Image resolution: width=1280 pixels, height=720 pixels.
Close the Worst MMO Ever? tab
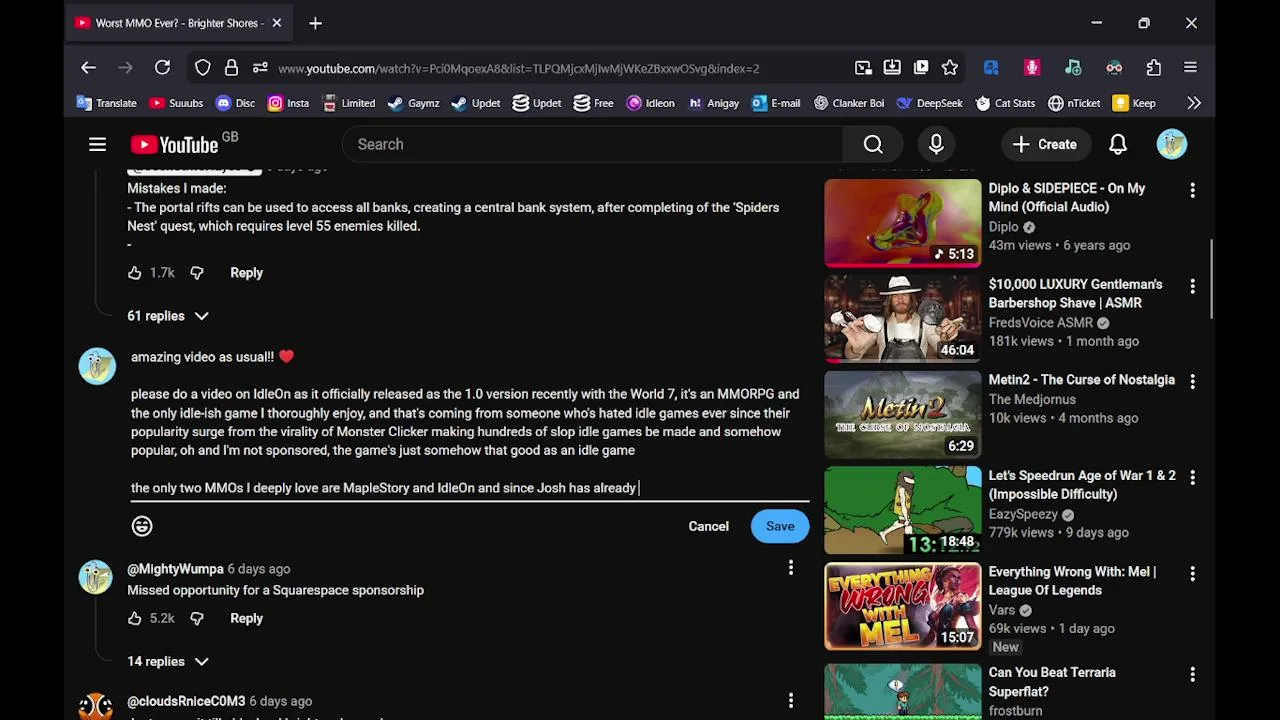pos(277,23)
